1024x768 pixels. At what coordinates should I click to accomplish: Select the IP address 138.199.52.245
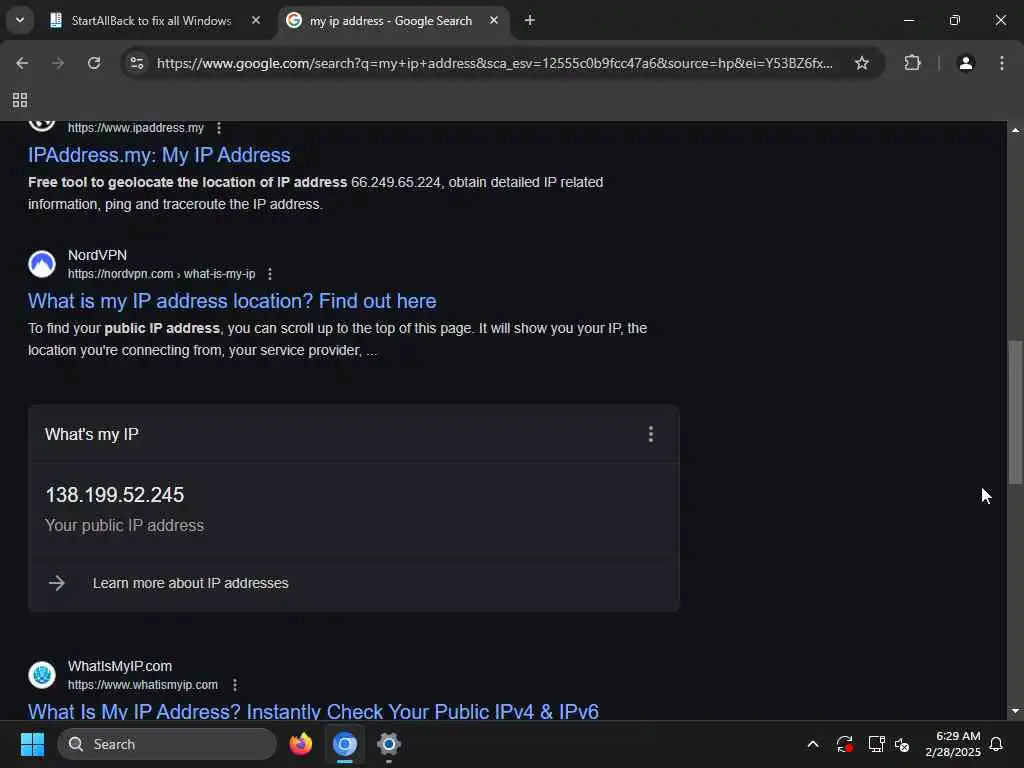(x=115, y=495)
